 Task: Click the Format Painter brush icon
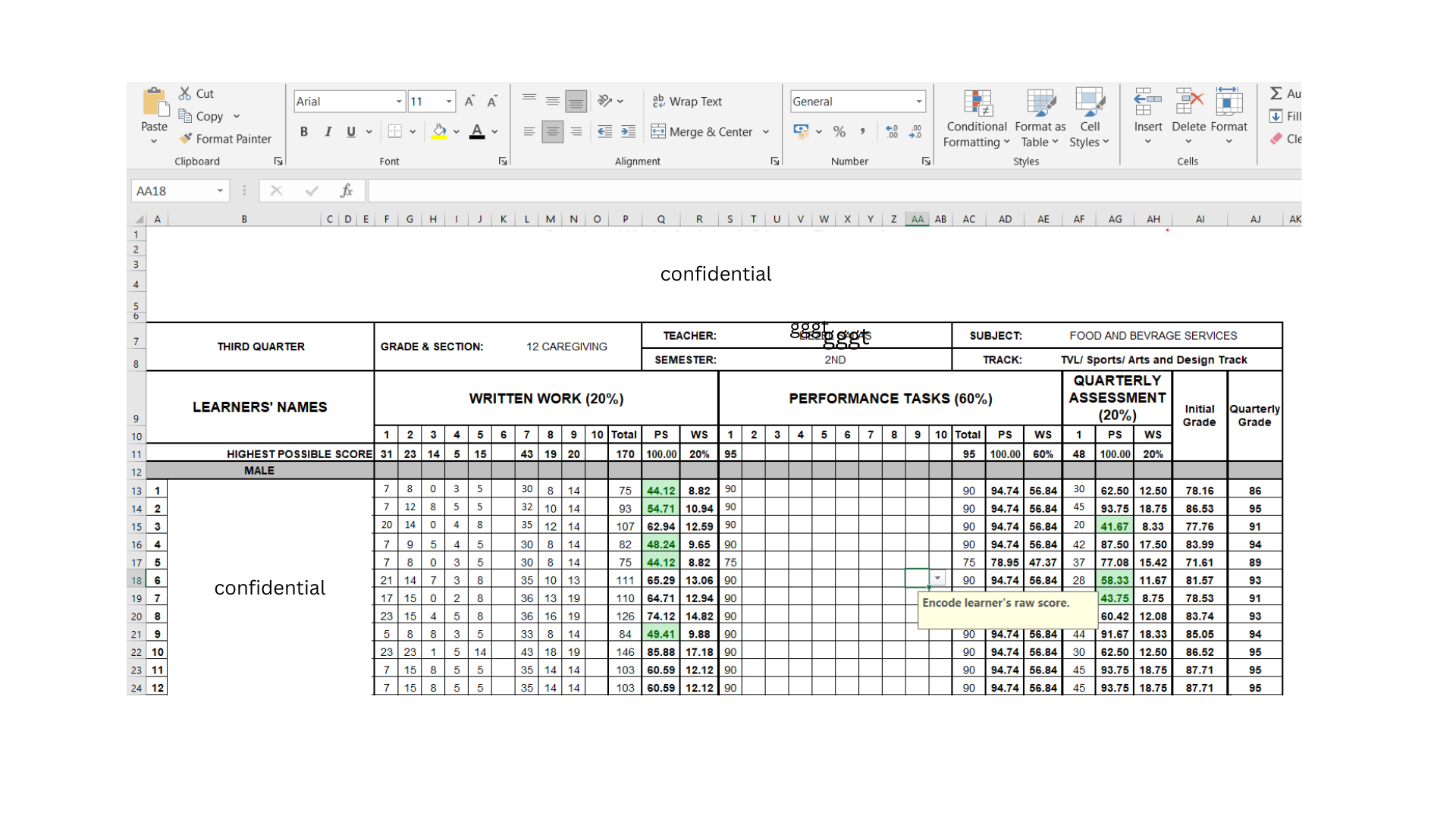point(186,139)
